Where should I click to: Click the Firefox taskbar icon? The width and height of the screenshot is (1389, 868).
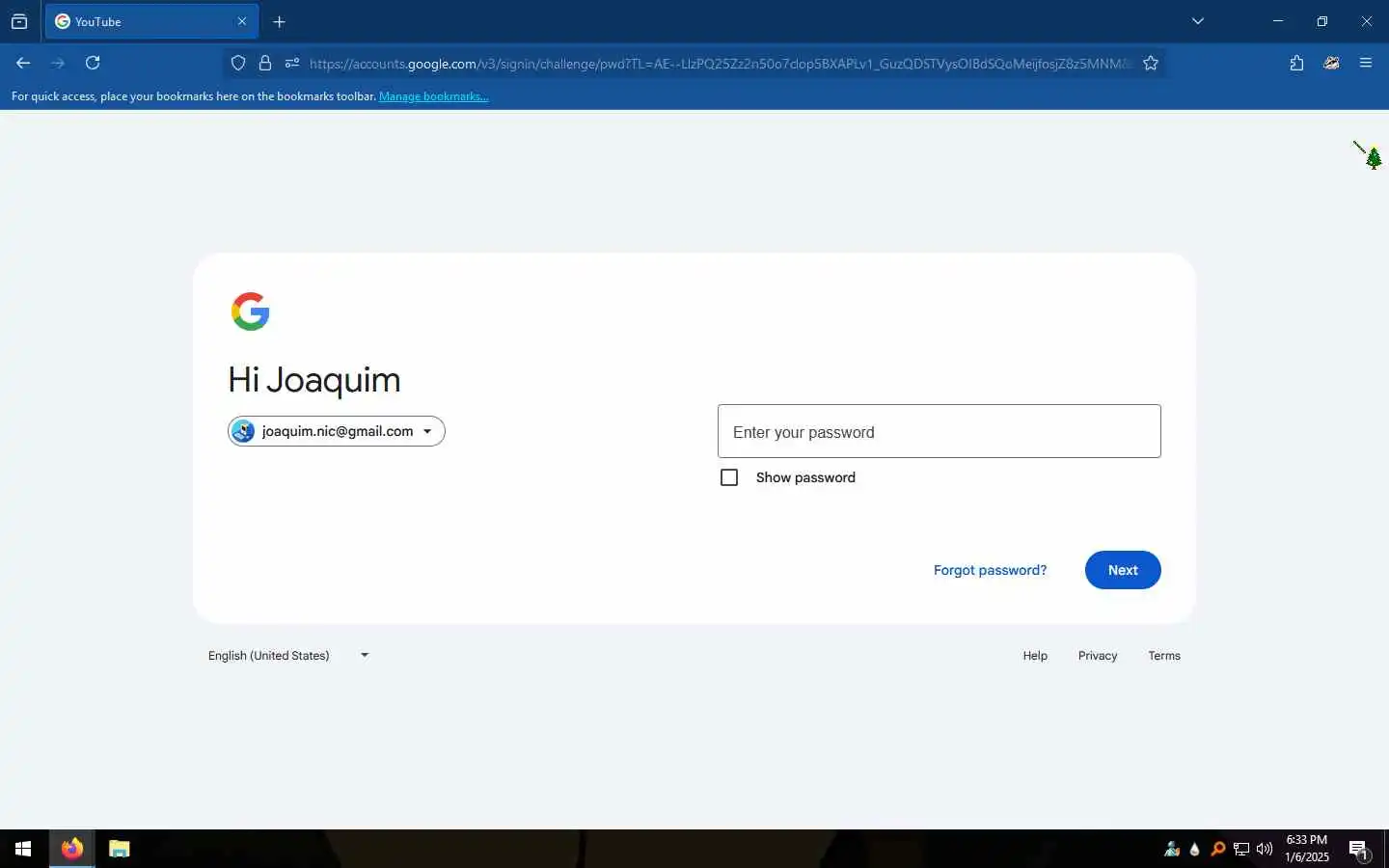(72, 849)
